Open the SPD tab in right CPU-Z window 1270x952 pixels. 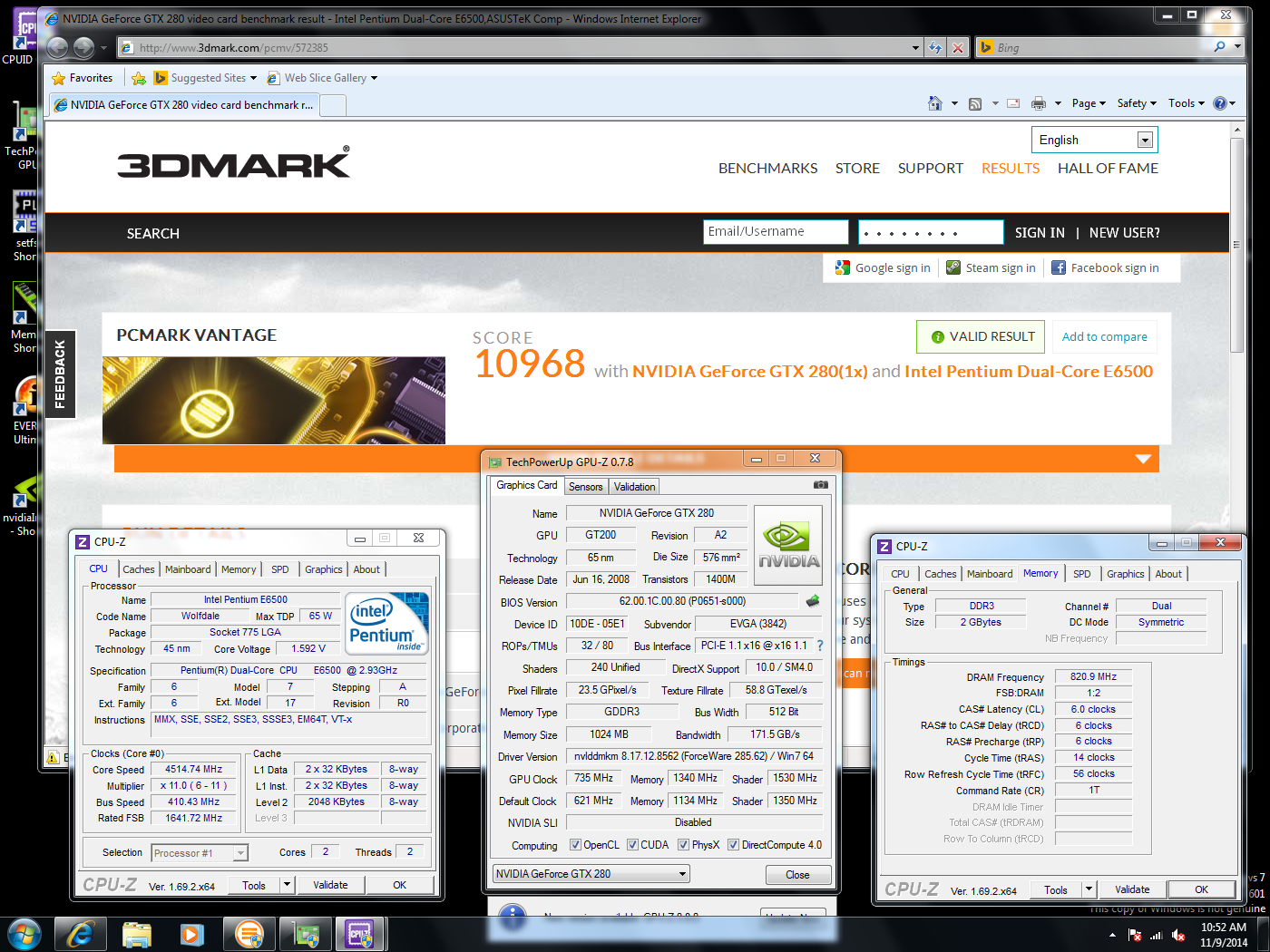click(1082, 574)
